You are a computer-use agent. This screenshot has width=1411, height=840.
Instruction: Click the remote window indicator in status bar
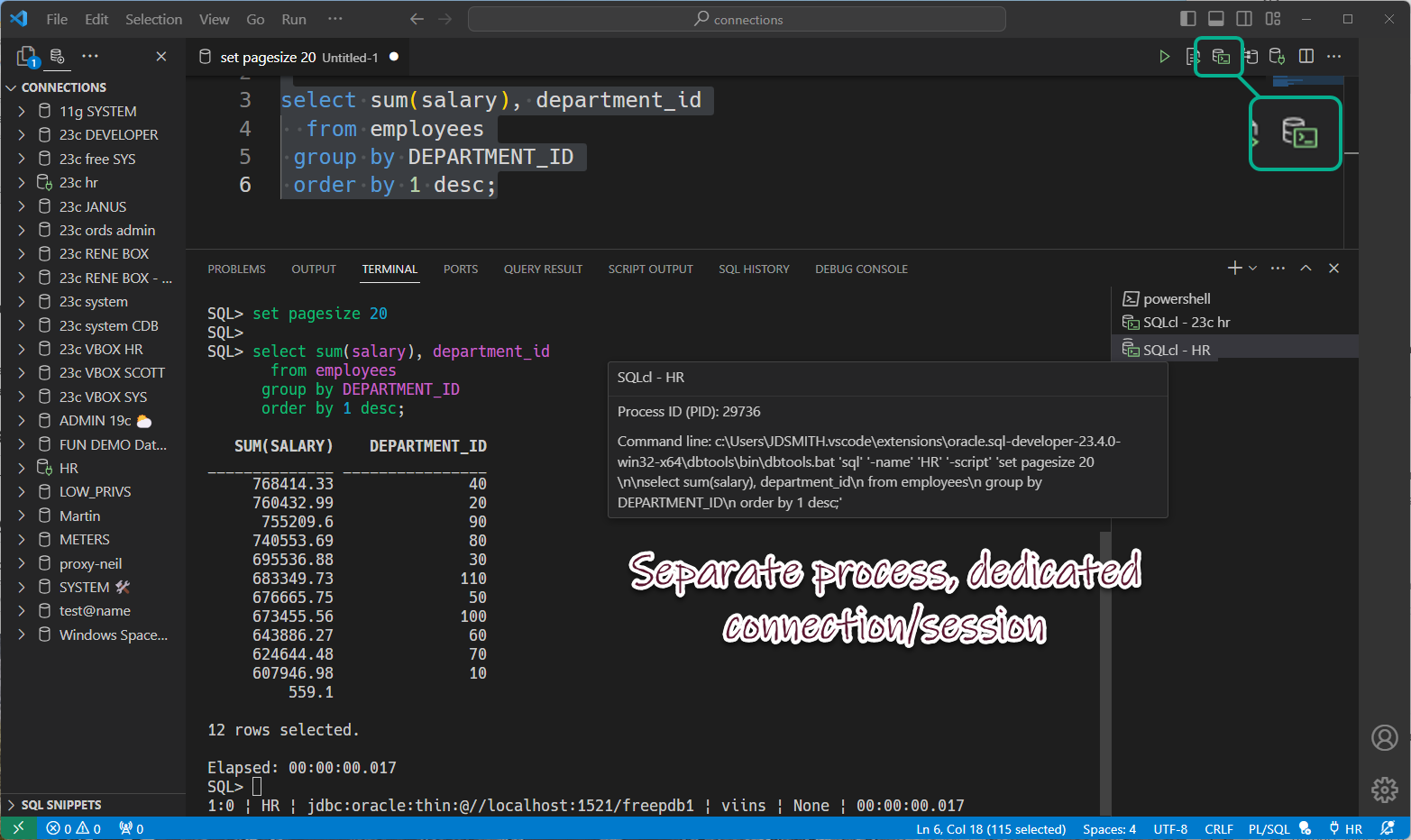18,828
